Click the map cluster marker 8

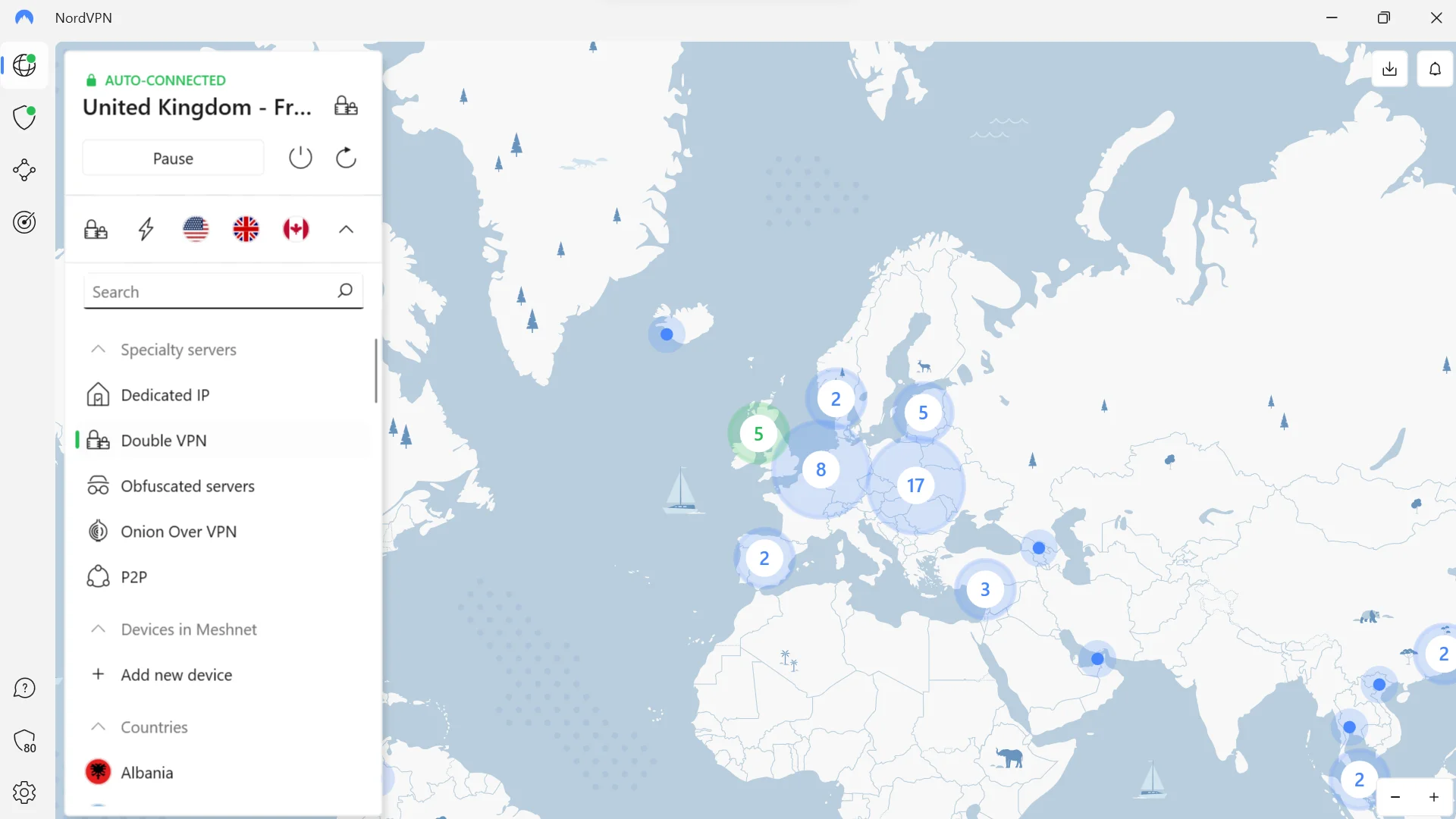click(x=821, y=469)
